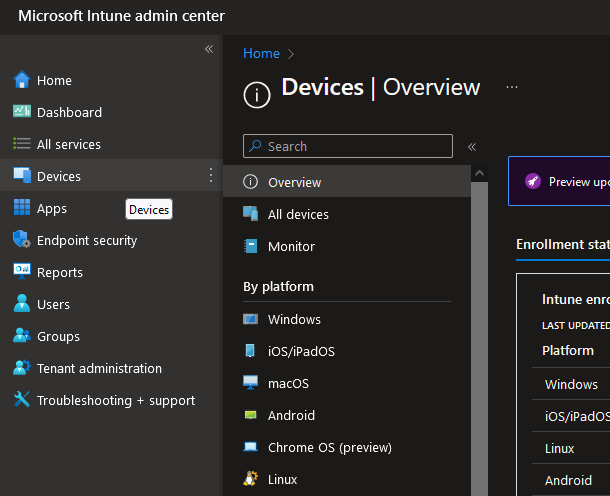Click the Android row in Platform table

point(571,480)
